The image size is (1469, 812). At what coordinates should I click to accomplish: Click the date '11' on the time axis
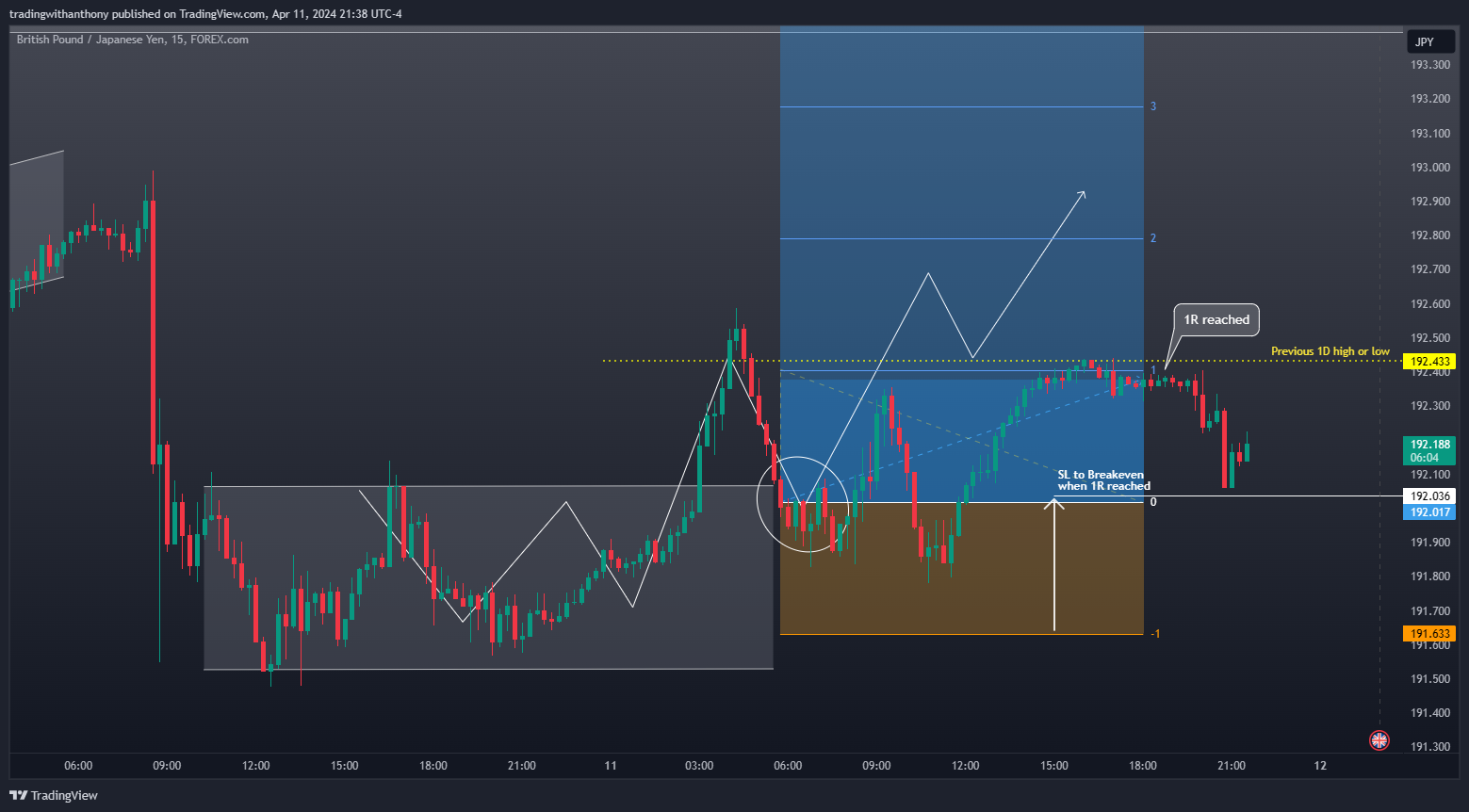point(611,766)
